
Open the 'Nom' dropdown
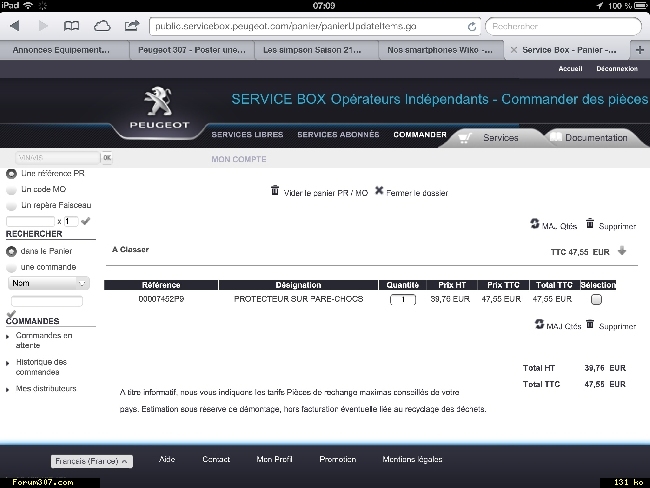(x=49, y=283)
